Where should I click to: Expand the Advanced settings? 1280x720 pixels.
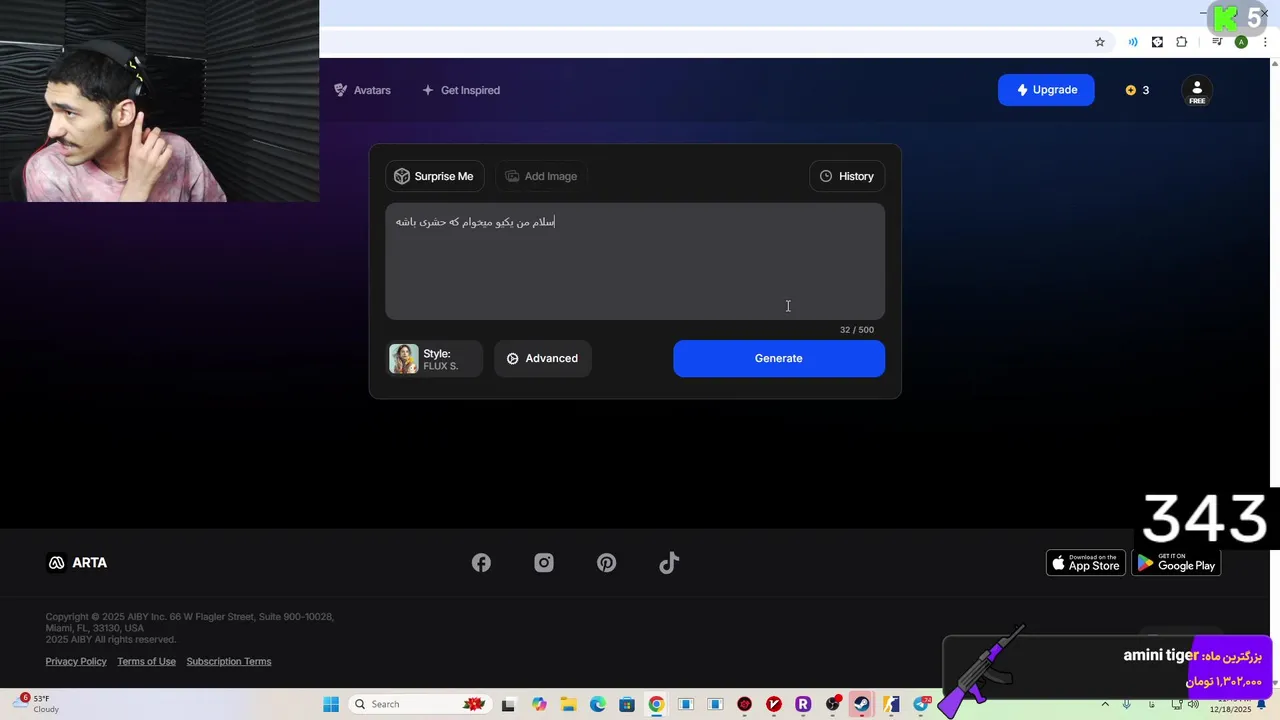542,359
